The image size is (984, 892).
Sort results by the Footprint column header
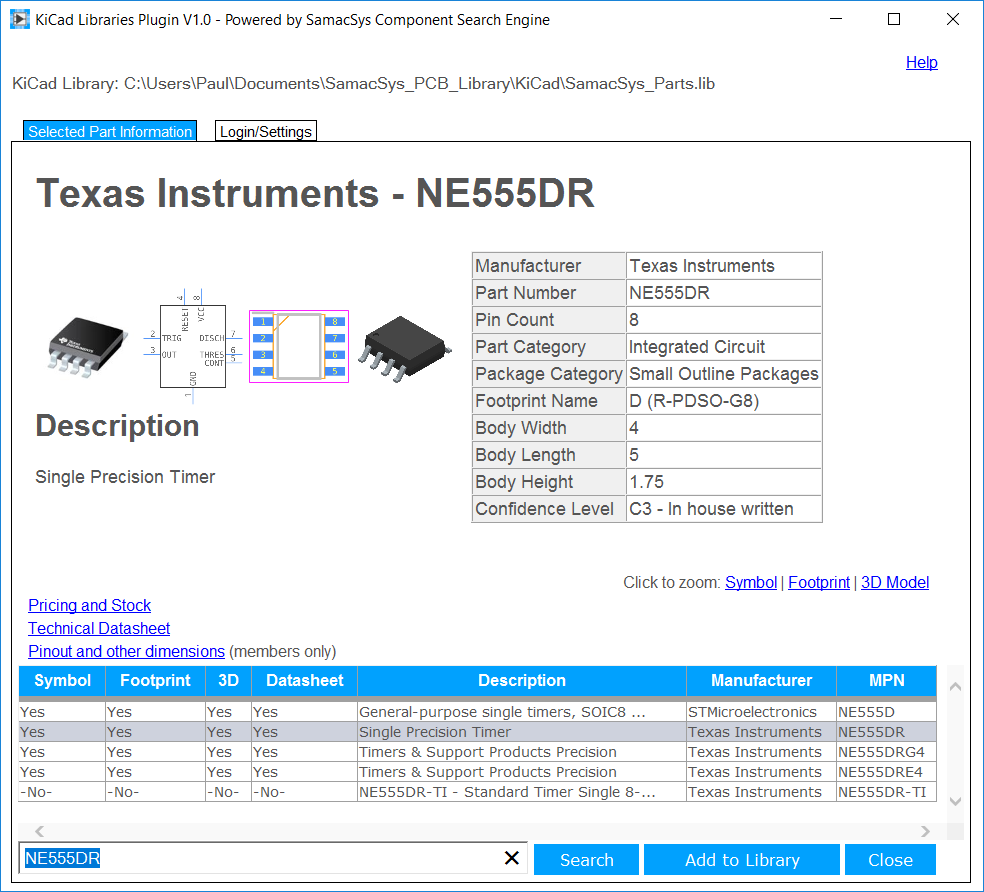pos(155,680)
